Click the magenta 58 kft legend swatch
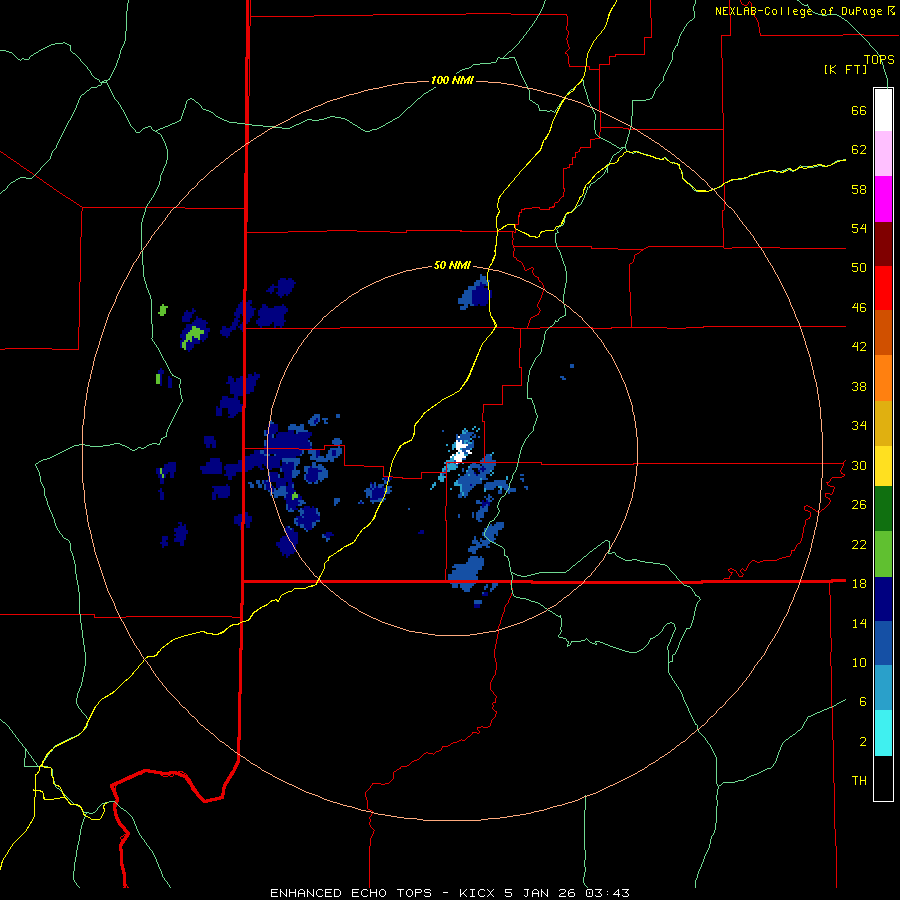Image resolution: width=900 pixels, height=900 pixels. [x=883, y=199]
